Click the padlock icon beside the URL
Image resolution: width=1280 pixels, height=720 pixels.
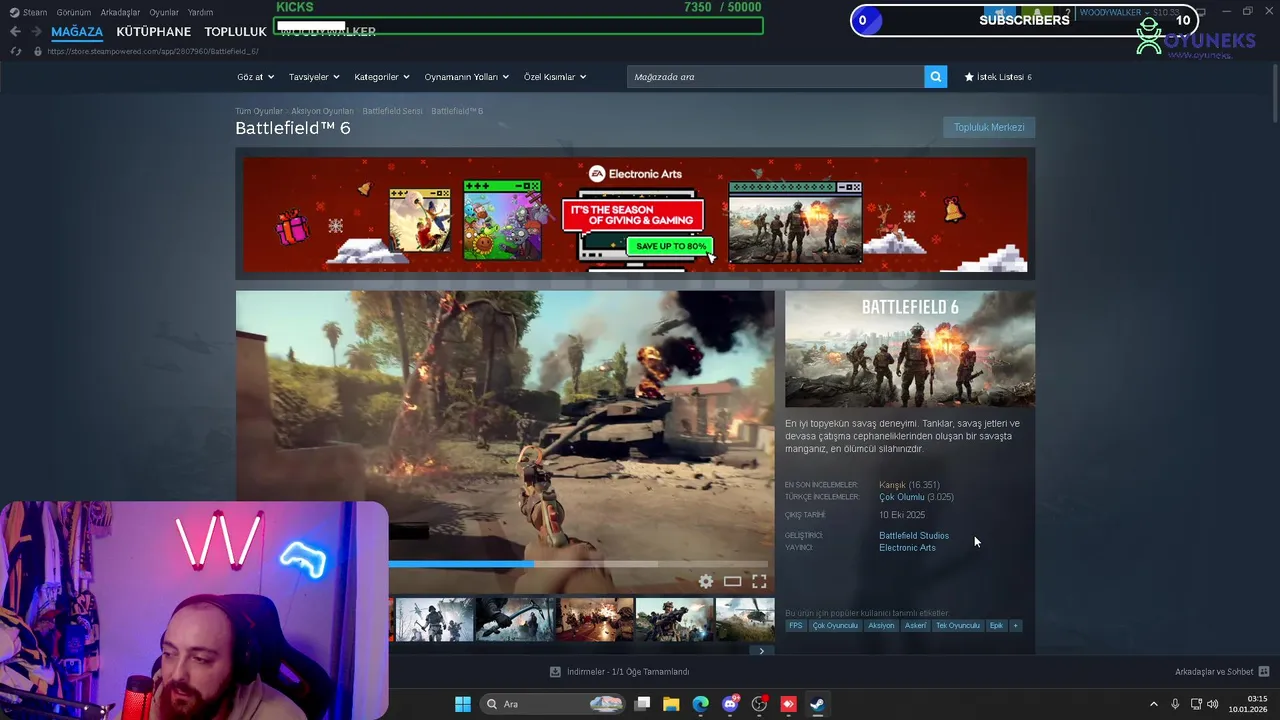(38, 51)
